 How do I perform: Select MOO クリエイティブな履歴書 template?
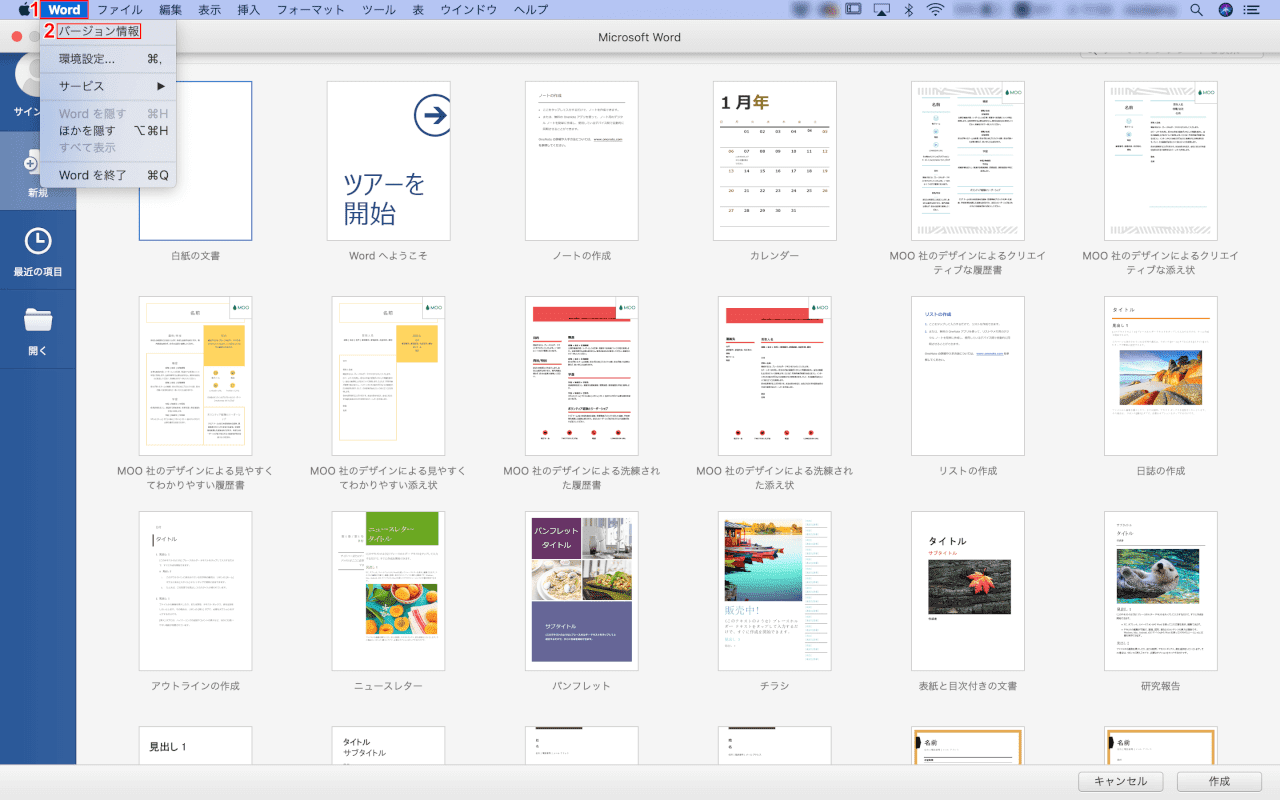click(967, 161)
